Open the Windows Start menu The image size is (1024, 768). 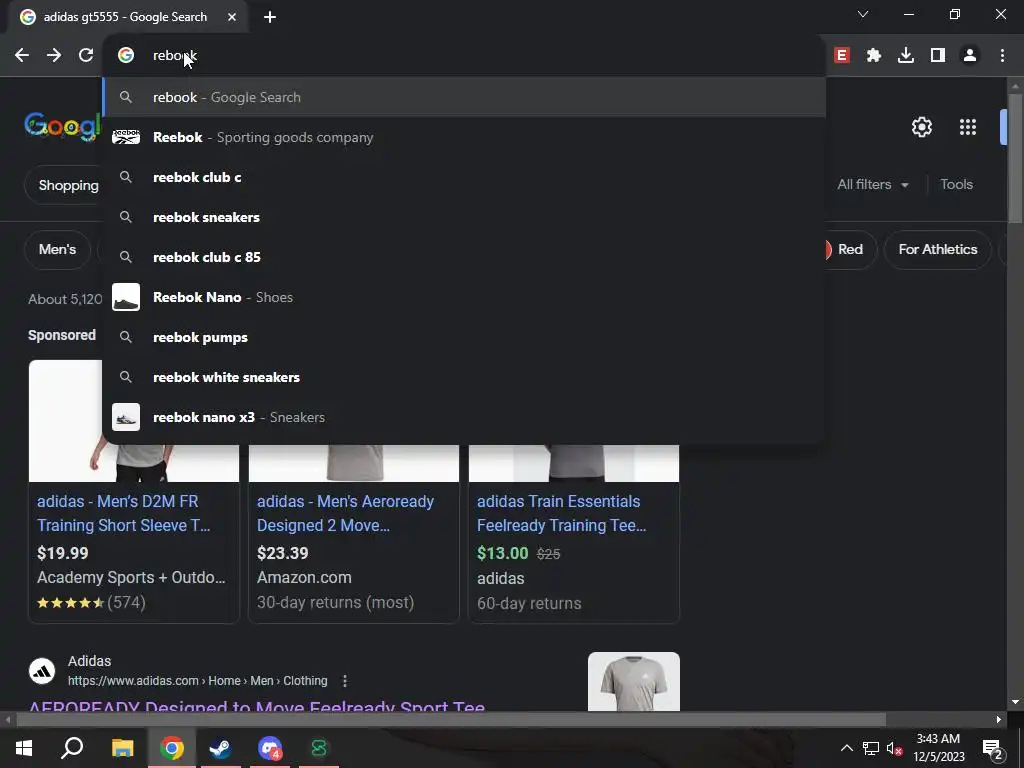[x=24, y=748]
